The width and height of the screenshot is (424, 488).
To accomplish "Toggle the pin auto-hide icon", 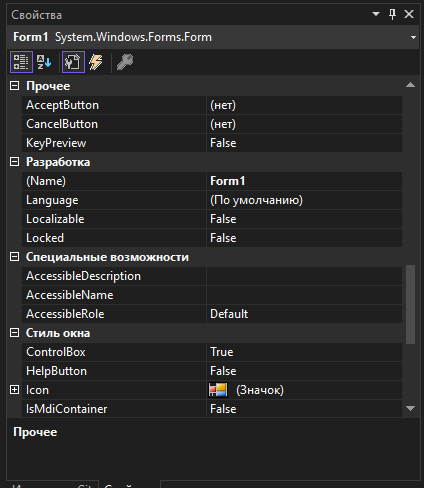I will point(392,14).
